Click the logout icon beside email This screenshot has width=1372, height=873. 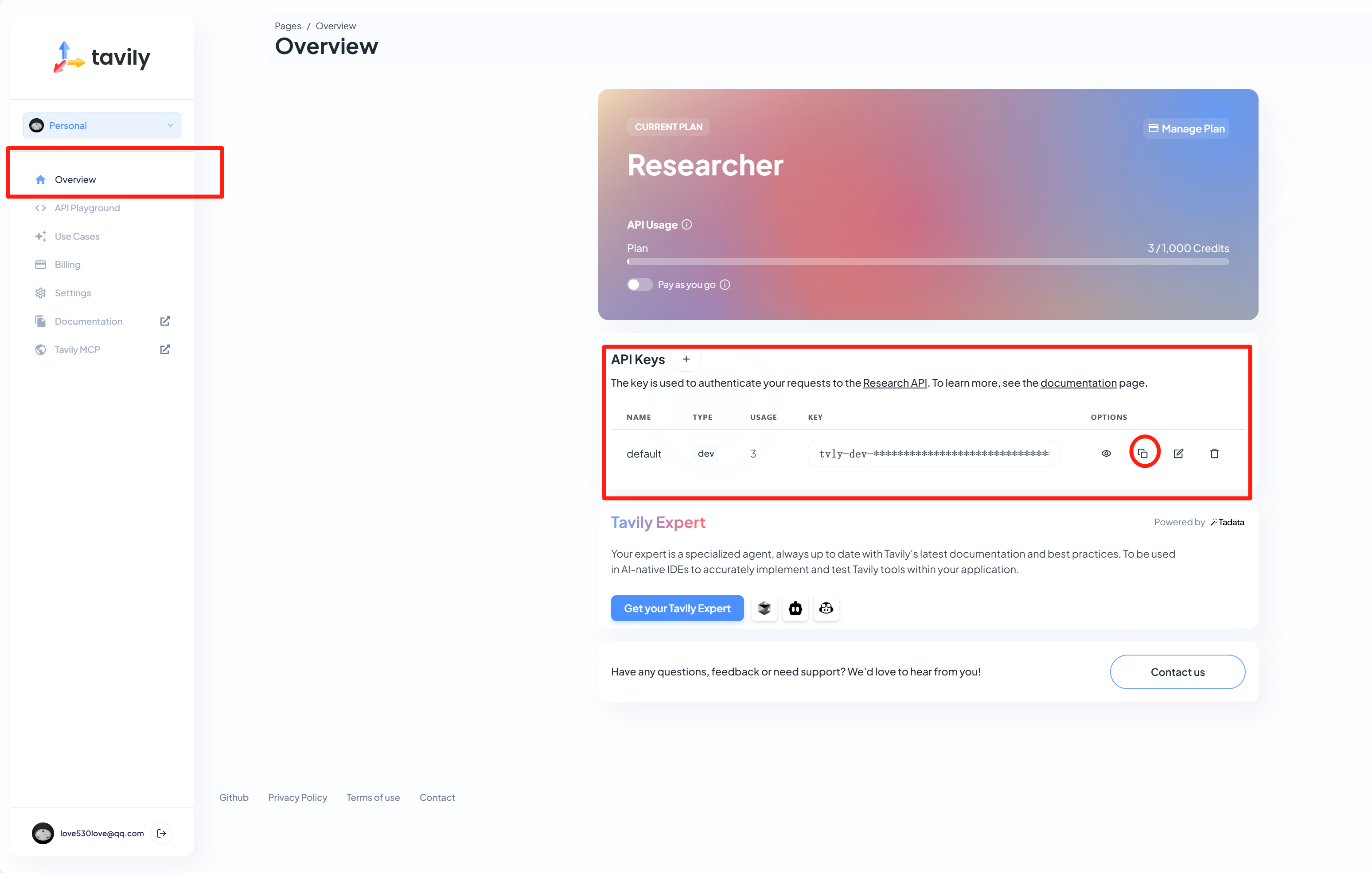click(x=162, y=833)
